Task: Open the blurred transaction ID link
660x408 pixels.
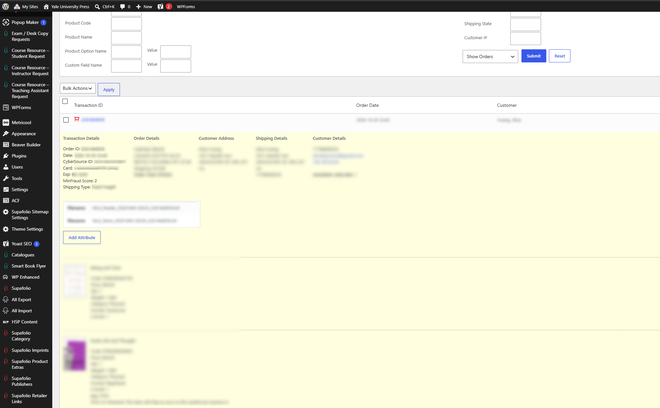Action: point(93,120)
